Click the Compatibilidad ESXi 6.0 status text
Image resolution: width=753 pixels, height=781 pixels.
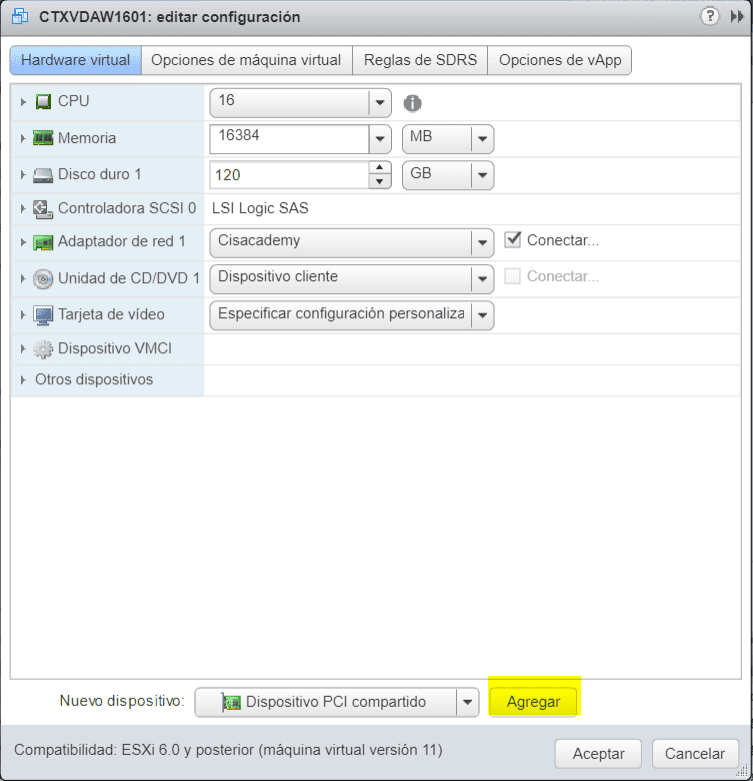coord(228,750)
